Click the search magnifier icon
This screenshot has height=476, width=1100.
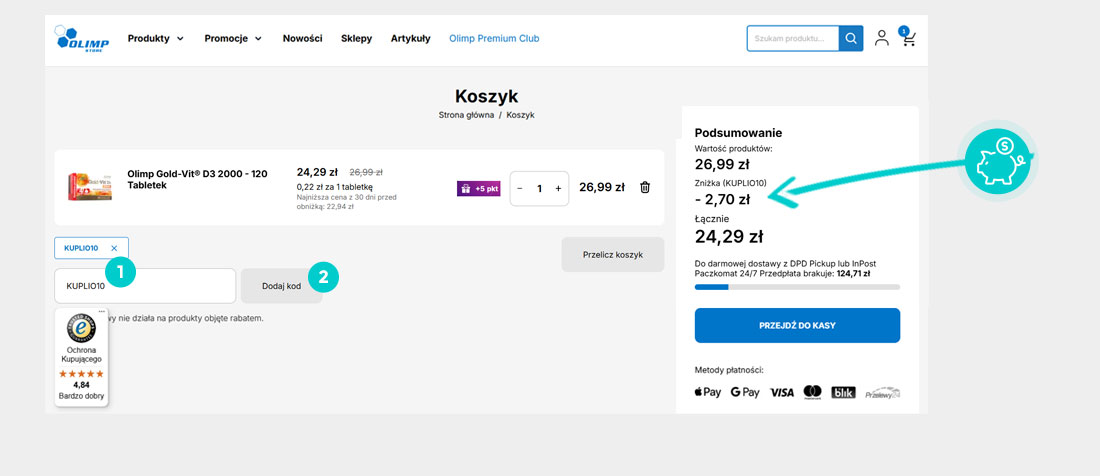[x=850, y=39]
